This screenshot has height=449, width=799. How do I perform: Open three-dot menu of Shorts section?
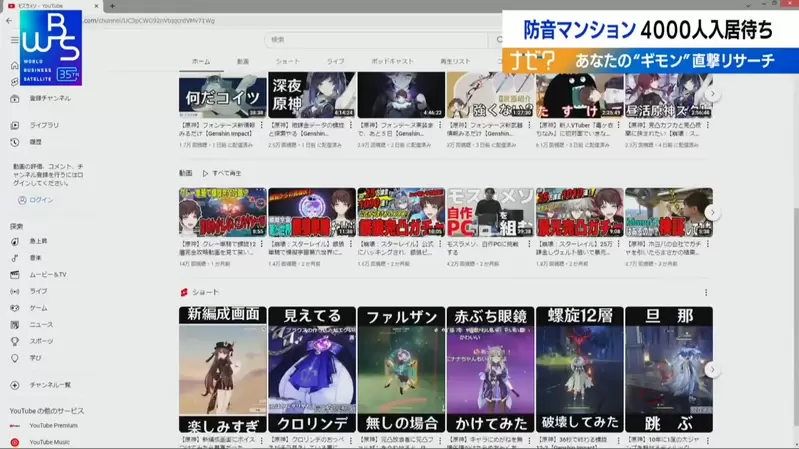click(706, 293)
